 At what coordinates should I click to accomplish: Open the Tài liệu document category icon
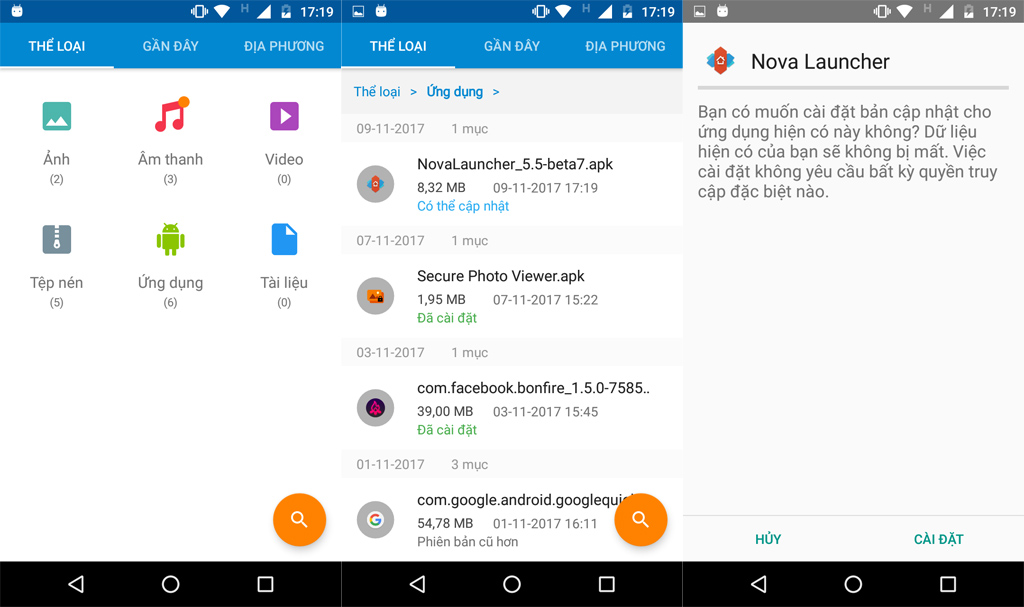point(284,239)
